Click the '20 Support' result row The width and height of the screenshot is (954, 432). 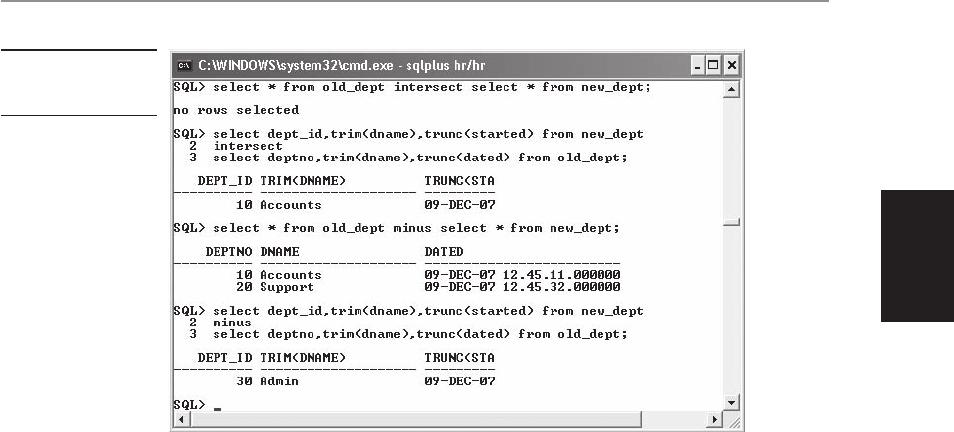397,287
